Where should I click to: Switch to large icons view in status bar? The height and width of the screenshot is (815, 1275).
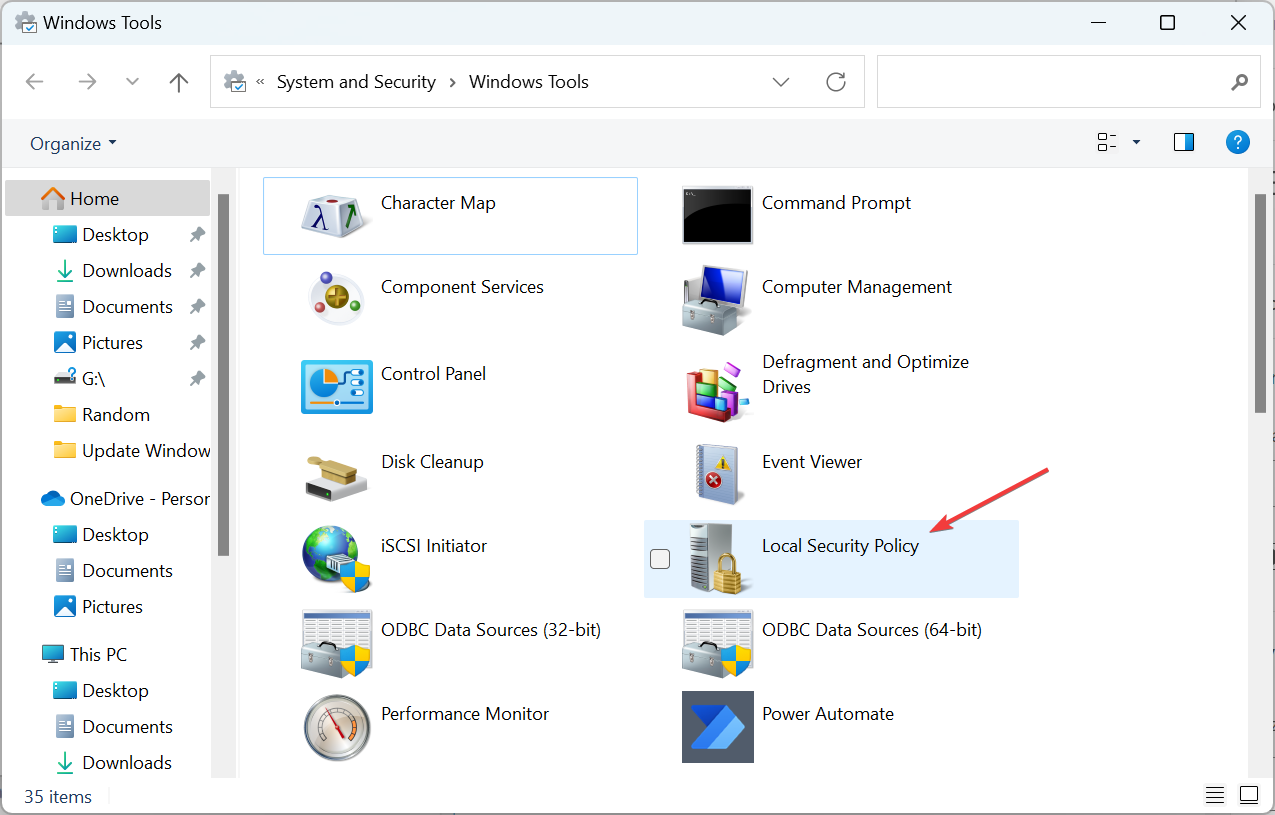[x=1249, y=795]
